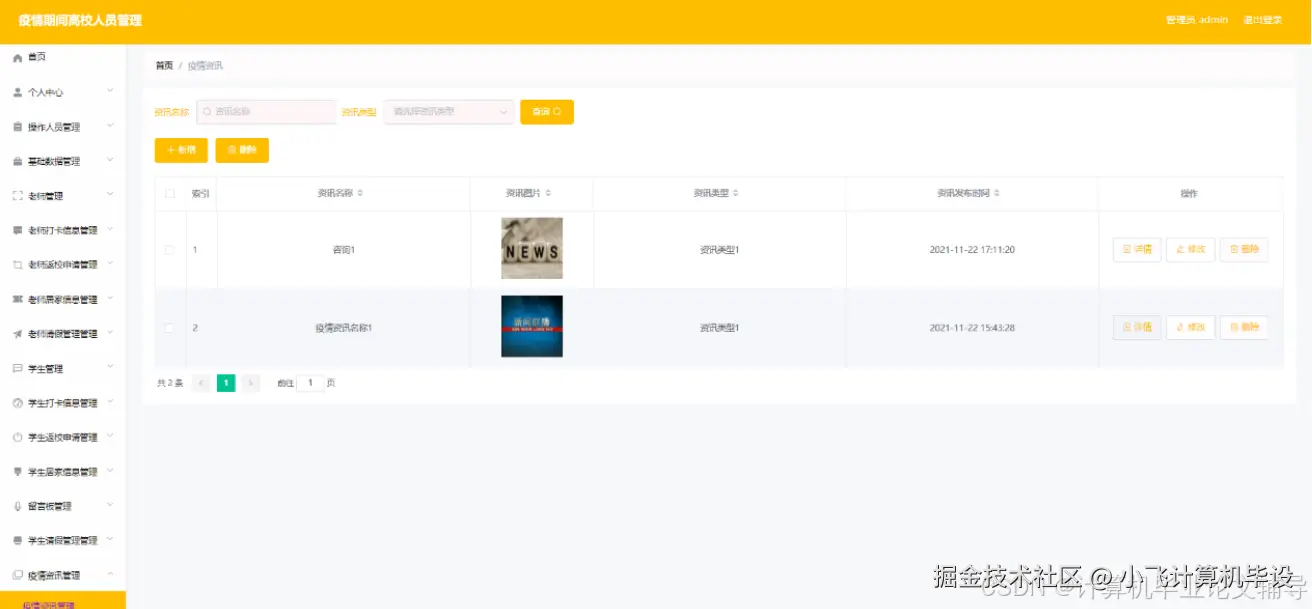The height and width of the screenshot is (609, 1312).
Task: Click the person icon for 个人中心
Action: point(17,92)
